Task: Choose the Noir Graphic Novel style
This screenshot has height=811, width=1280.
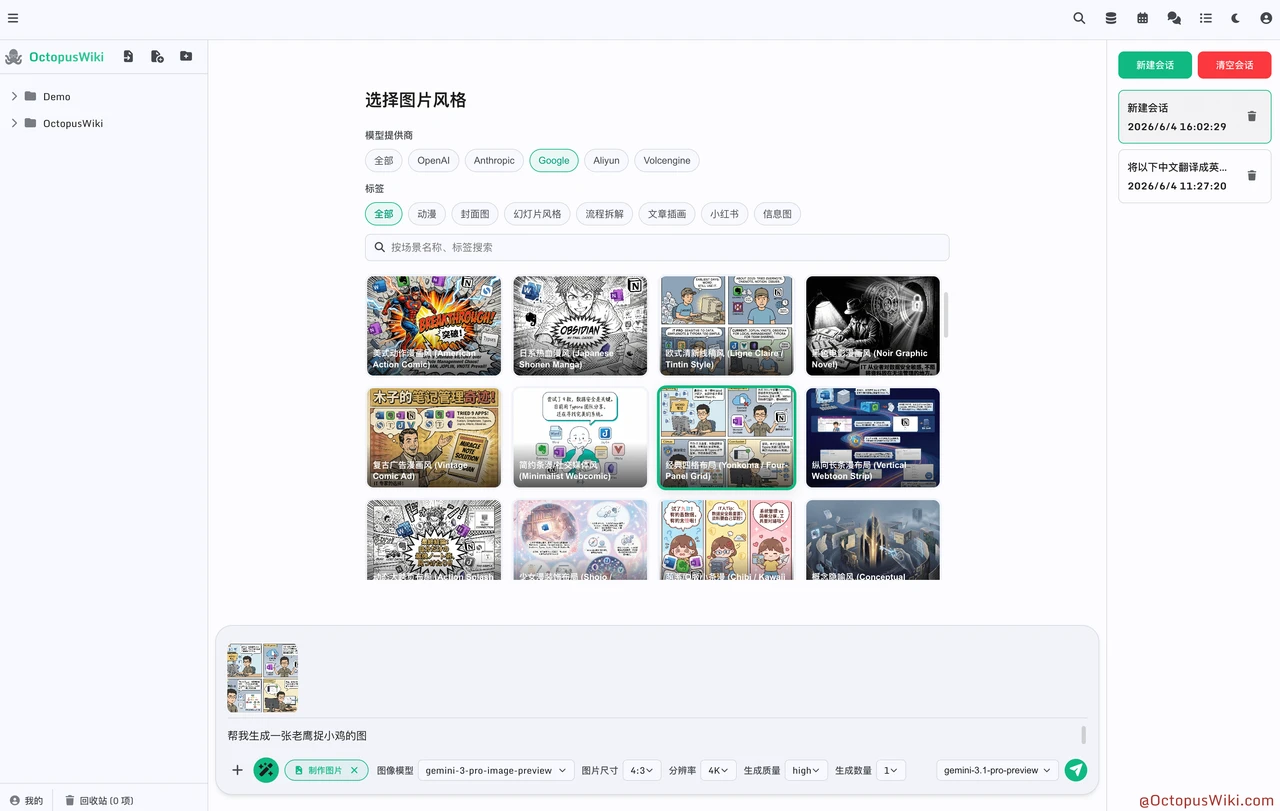Action: tap(873, 326)
